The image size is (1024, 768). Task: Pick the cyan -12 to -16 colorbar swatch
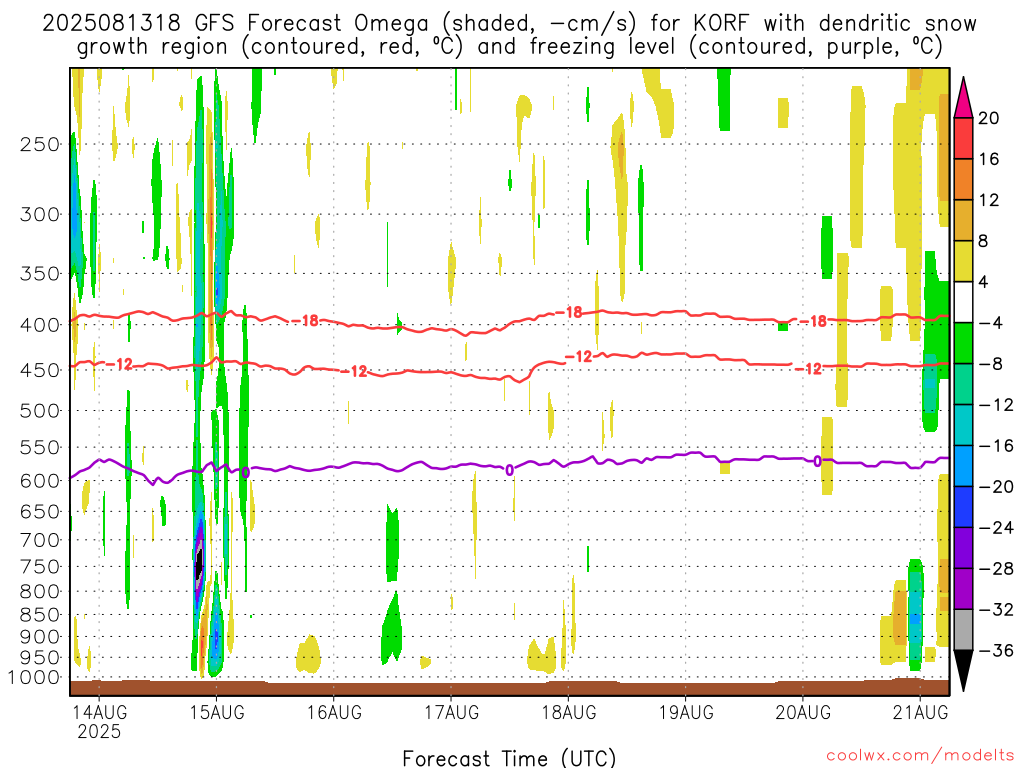click(x=963, y=425)
